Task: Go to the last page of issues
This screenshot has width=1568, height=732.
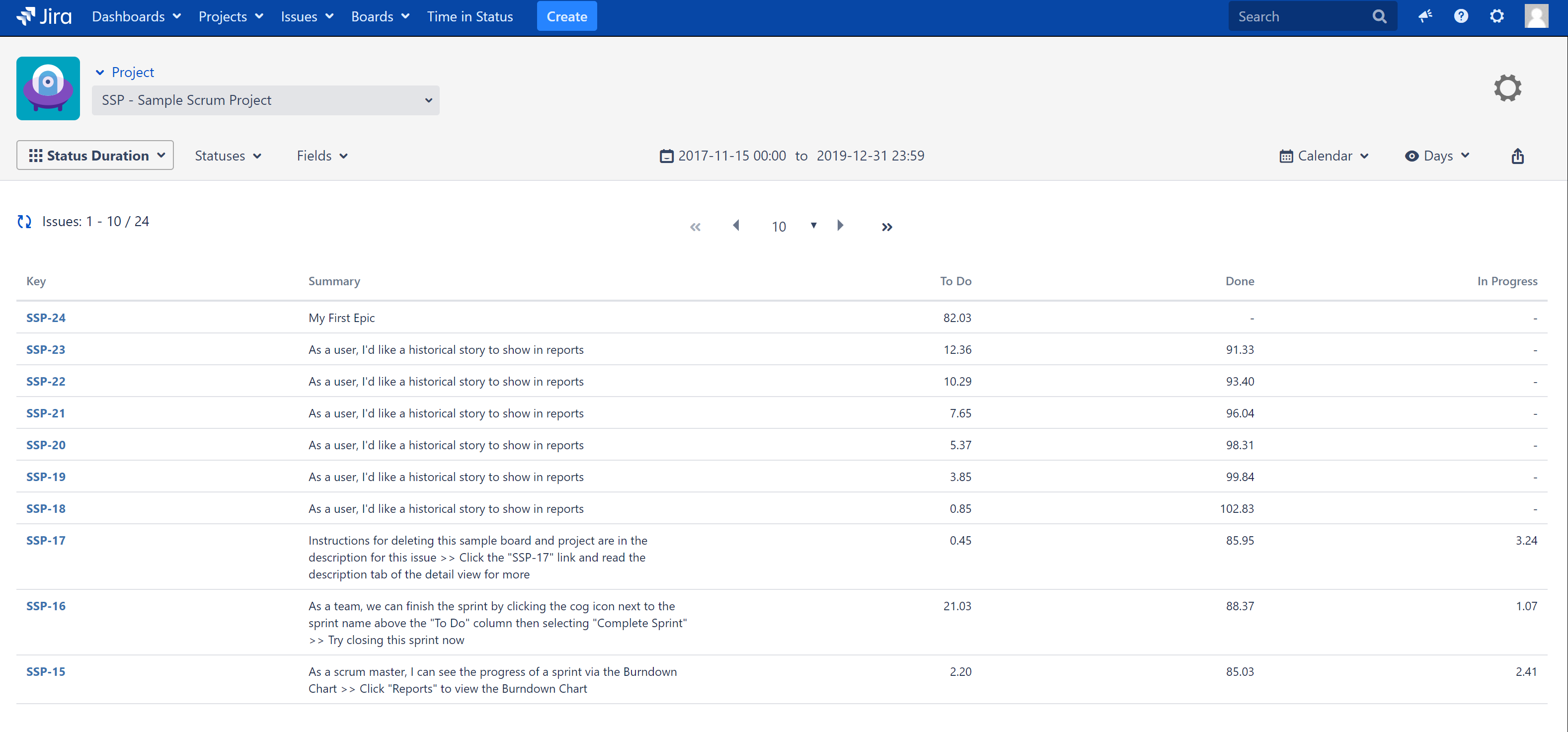Action: (x=887, y=227)
